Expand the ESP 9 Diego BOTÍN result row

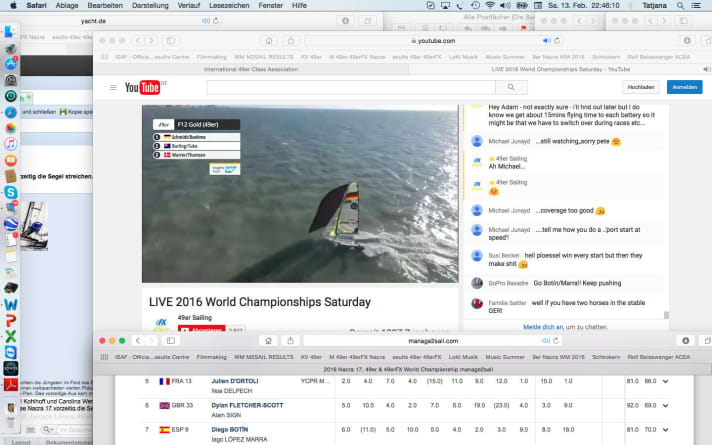[665, 430]
